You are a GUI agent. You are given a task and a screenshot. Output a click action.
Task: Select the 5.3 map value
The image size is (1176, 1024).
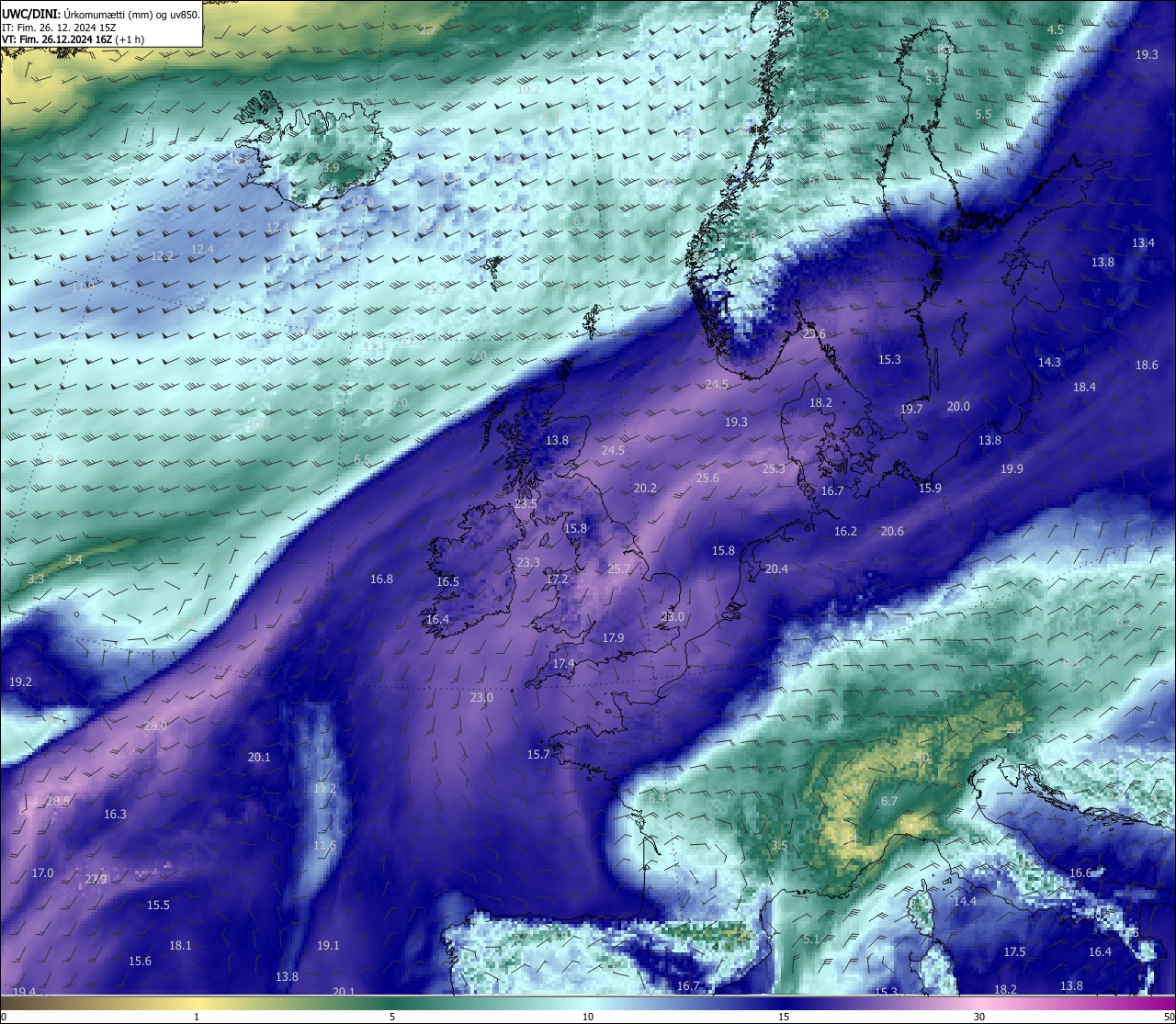[x=933, y=80]
